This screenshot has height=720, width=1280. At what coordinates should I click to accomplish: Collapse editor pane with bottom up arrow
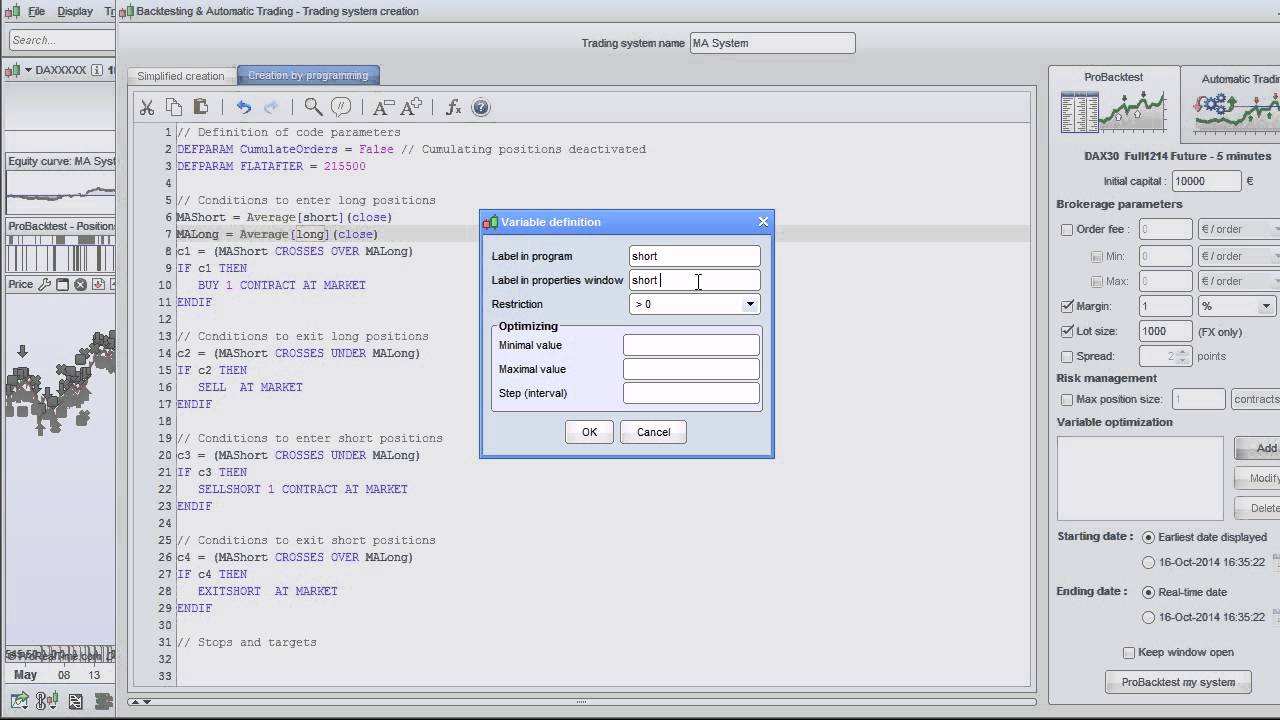pos(133,703)
